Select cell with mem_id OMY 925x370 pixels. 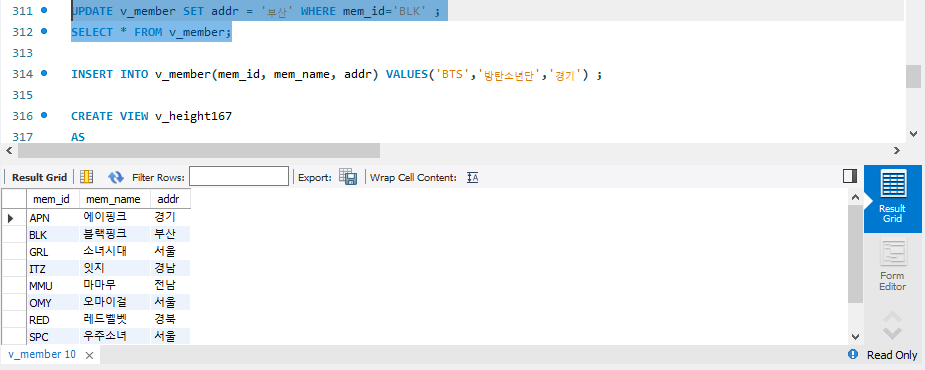(x=53, y=303)
